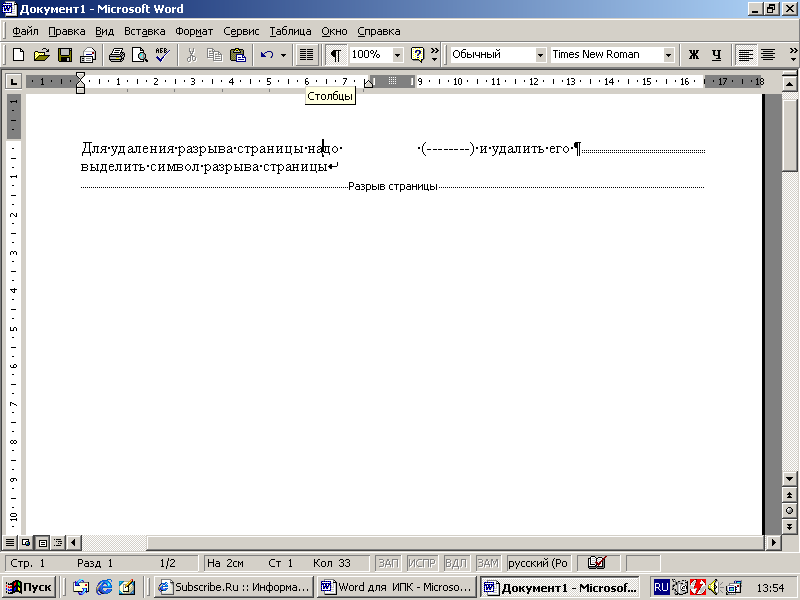800x600 pixels.
Task: Open the Сервис menu
Action: [241, 31]
